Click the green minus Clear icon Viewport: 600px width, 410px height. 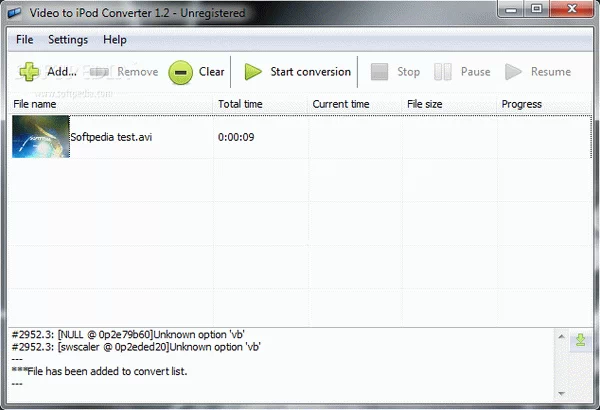(x=180, y=72)
